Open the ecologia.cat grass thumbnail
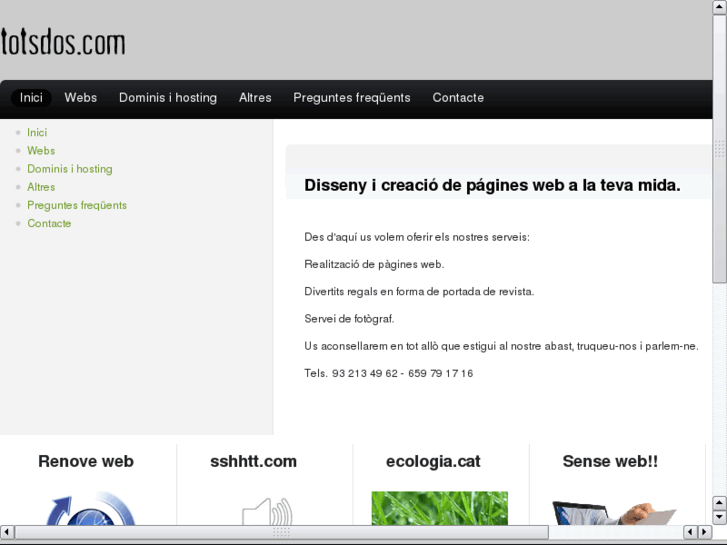727x545 pixels. tap(440, 508)
